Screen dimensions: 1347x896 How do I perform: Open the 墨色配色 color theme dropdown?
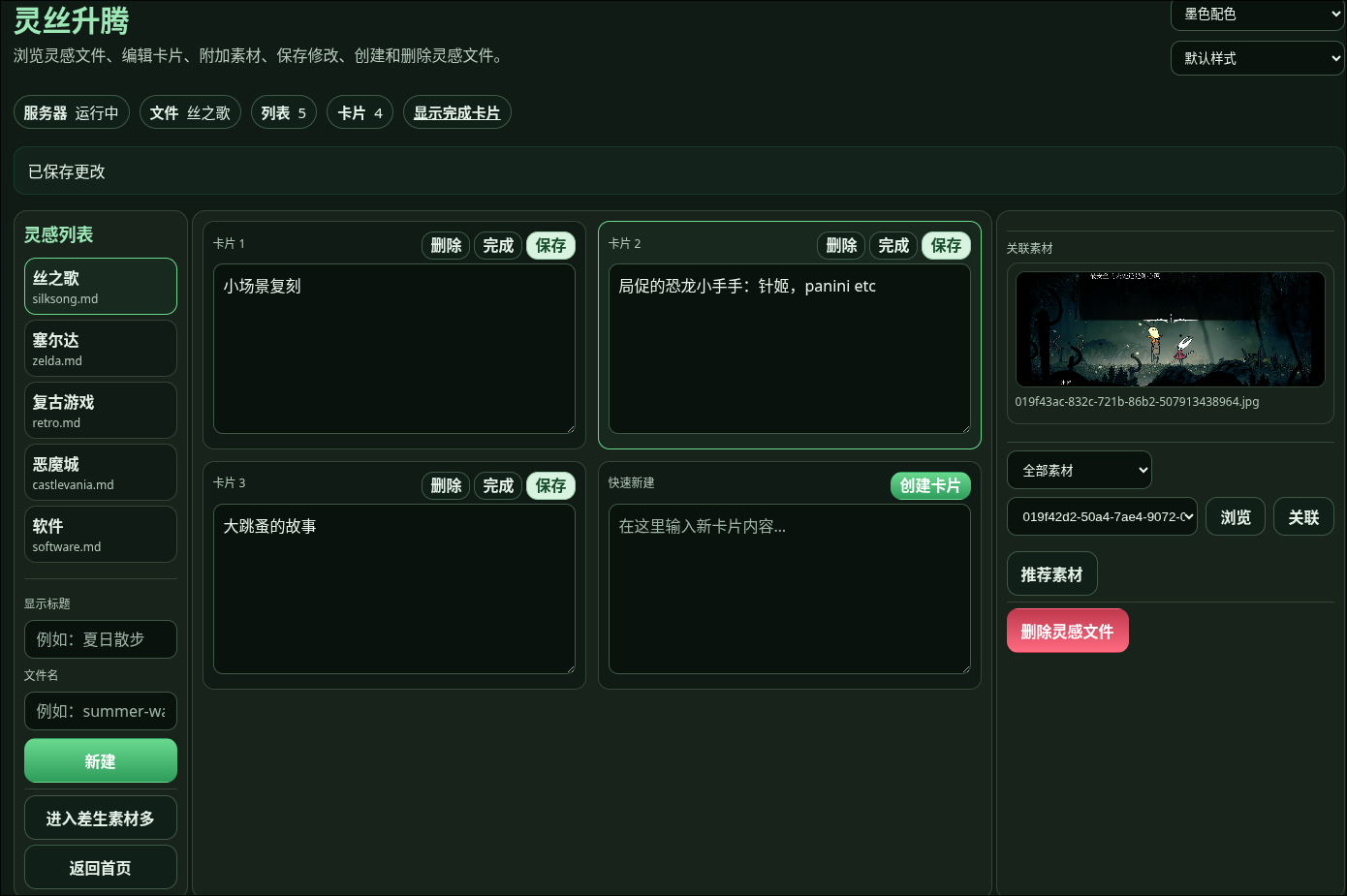point(1257,15)
